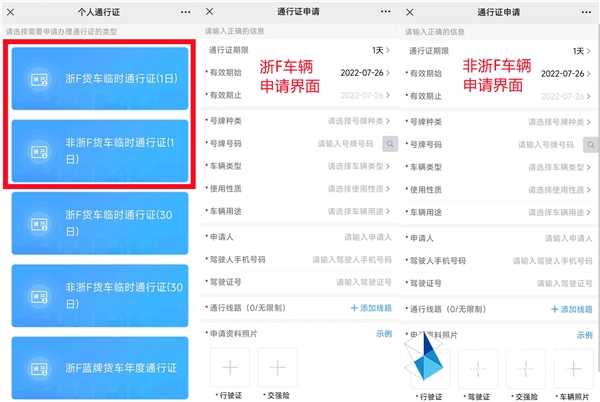Add 交强险 photo in 非浙F form
The height and width of the screenshot is (402, 600).
coord(526,369)
